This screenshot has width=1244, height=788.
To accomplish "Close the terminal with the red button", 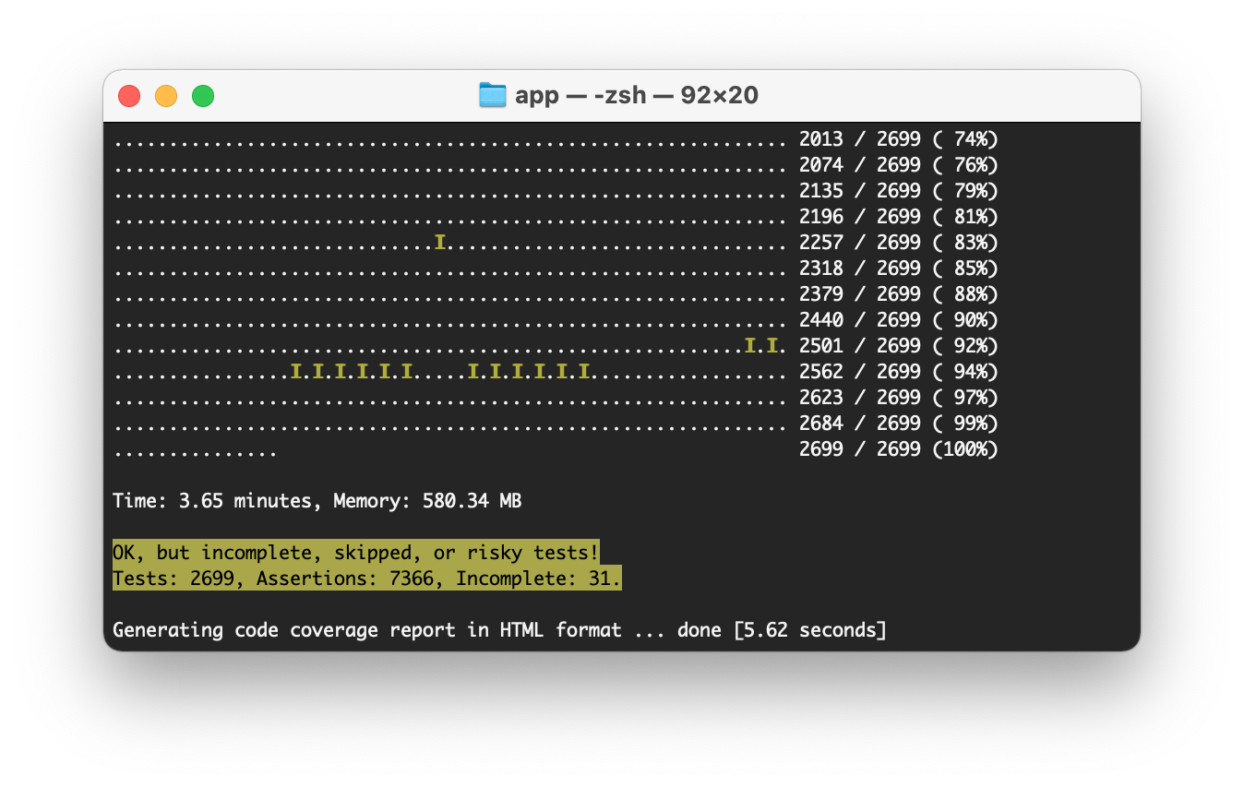I will coord(129,96).
